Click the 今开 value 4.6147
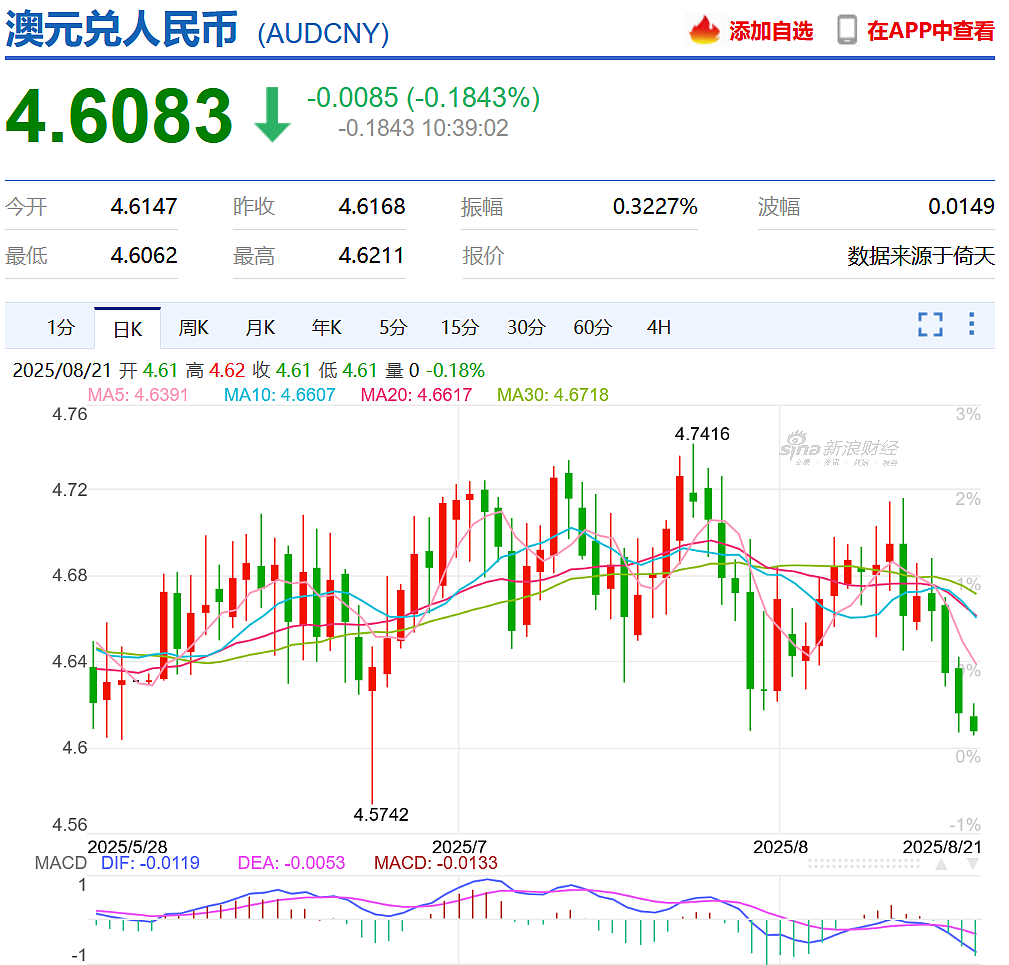The width and height of the screenshot is (1009, 965). [x=143, y=207]
